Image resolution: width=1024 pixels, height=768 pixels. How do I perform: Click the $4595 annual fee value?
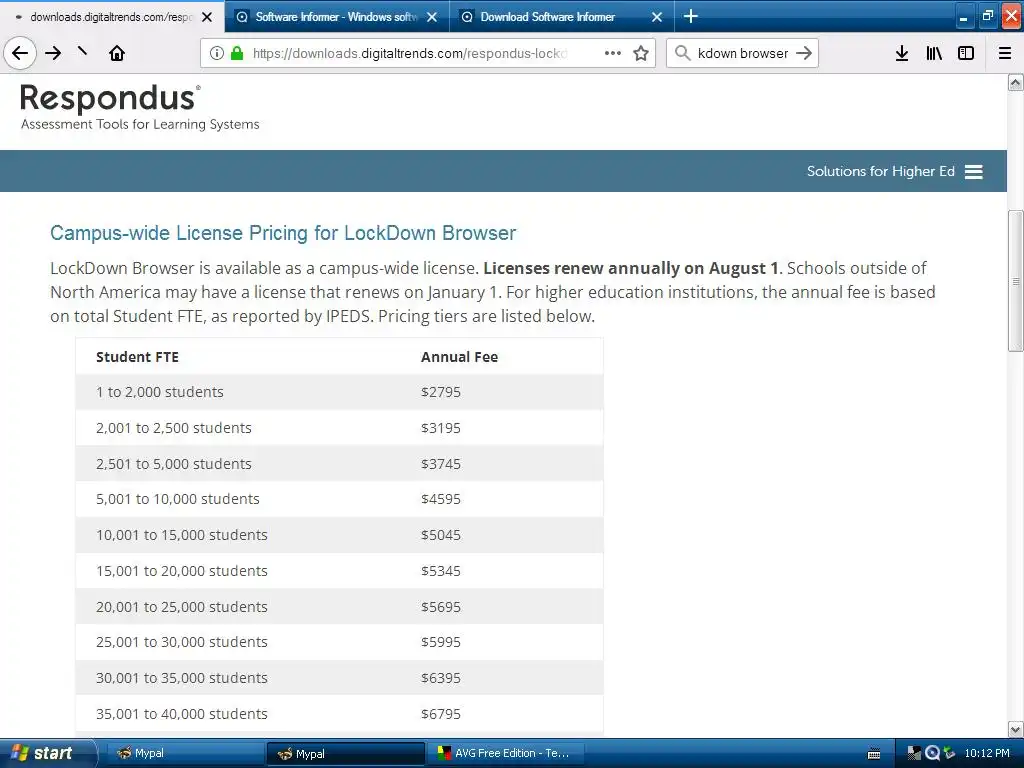click(441, 499)
